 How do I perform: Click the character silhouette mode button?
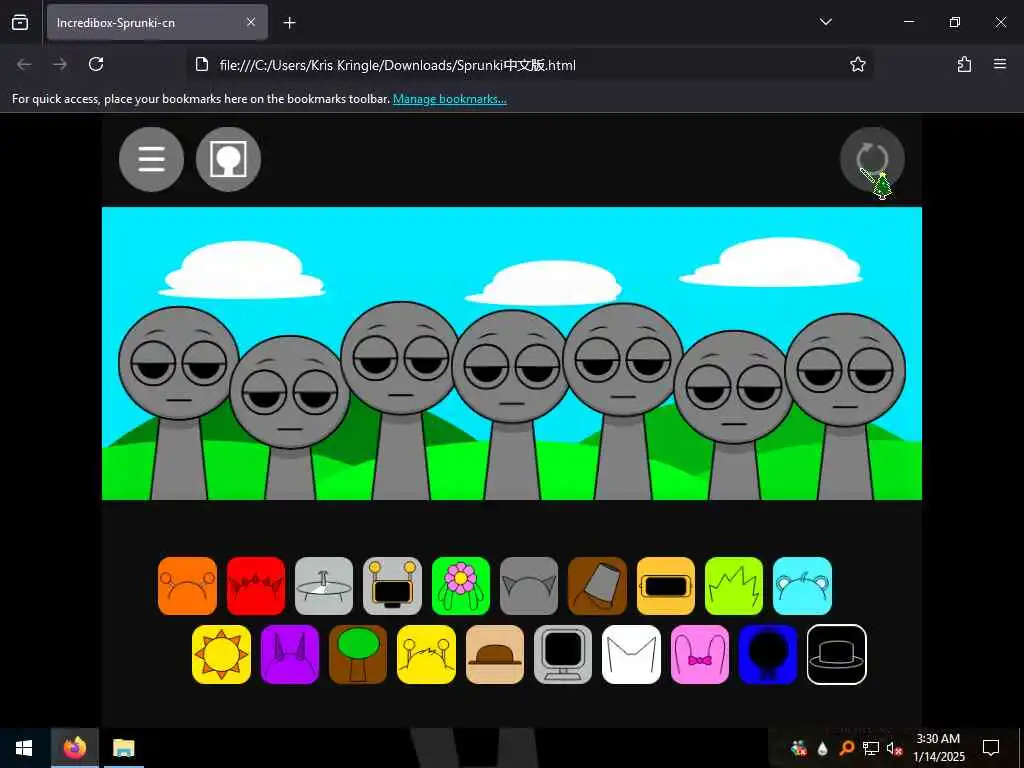pyautogui.click(x=229, y=159)
